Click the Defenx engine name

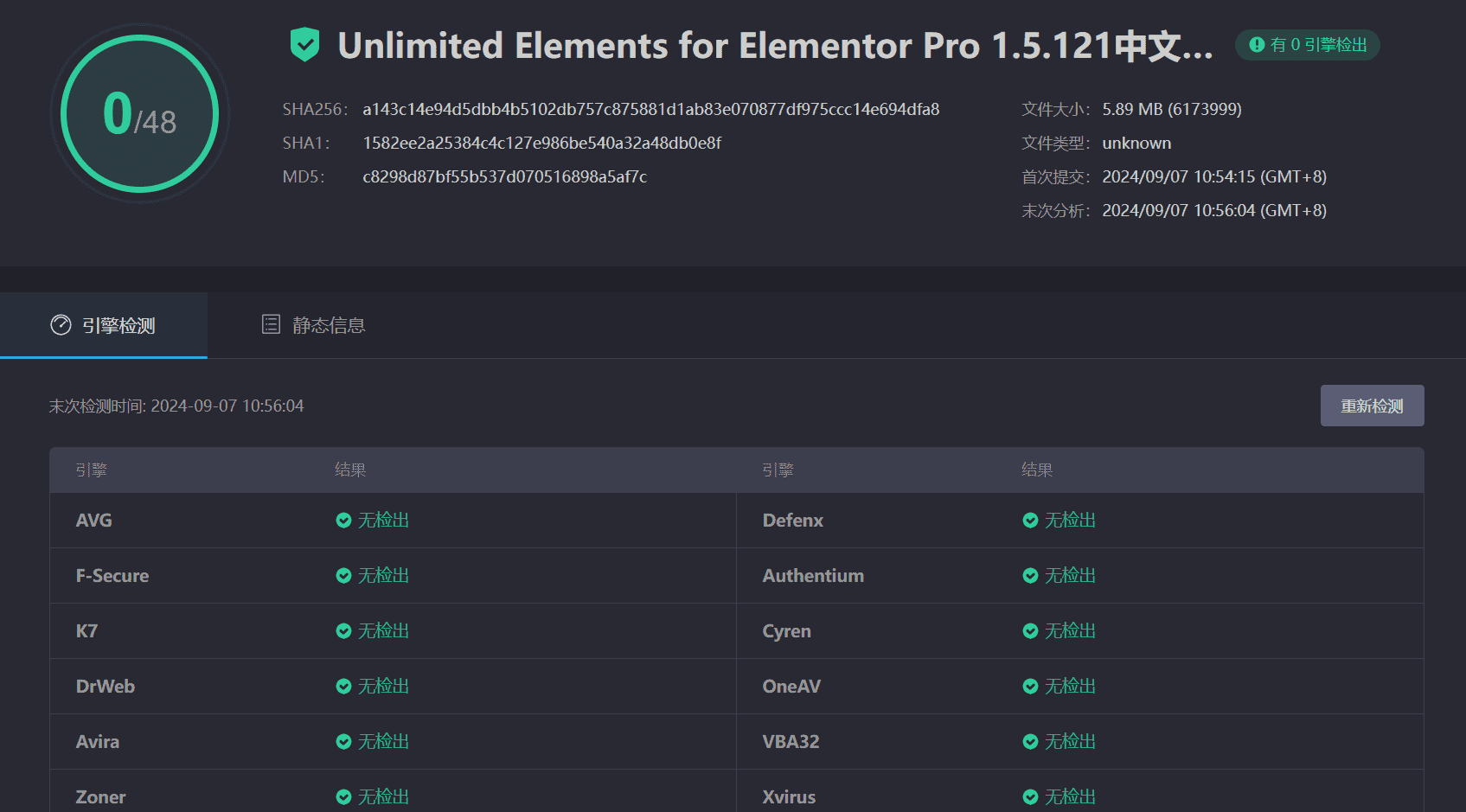click(793, 521)
